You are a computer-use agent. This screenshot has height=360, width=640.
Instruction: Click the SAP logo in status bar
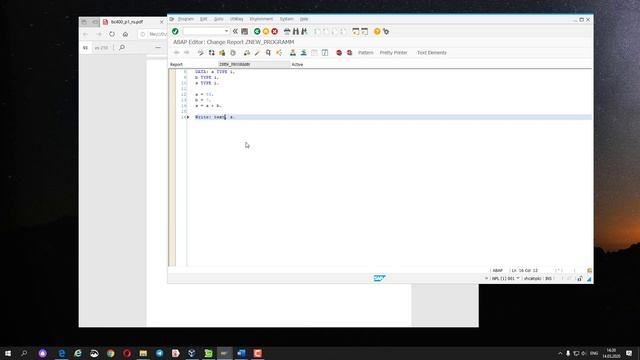(379, 278)
